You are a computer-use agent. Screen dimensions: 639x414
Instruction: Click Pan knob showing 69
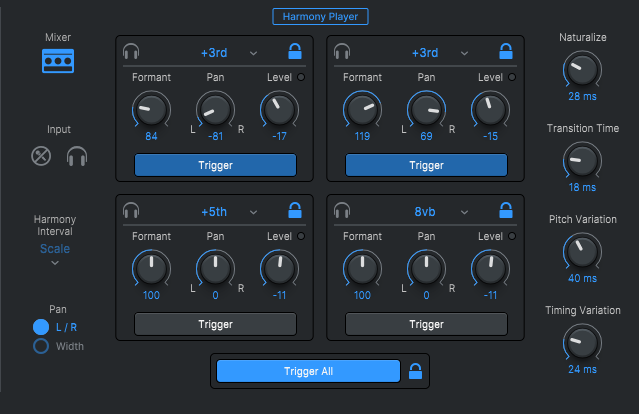click(426, 109)
